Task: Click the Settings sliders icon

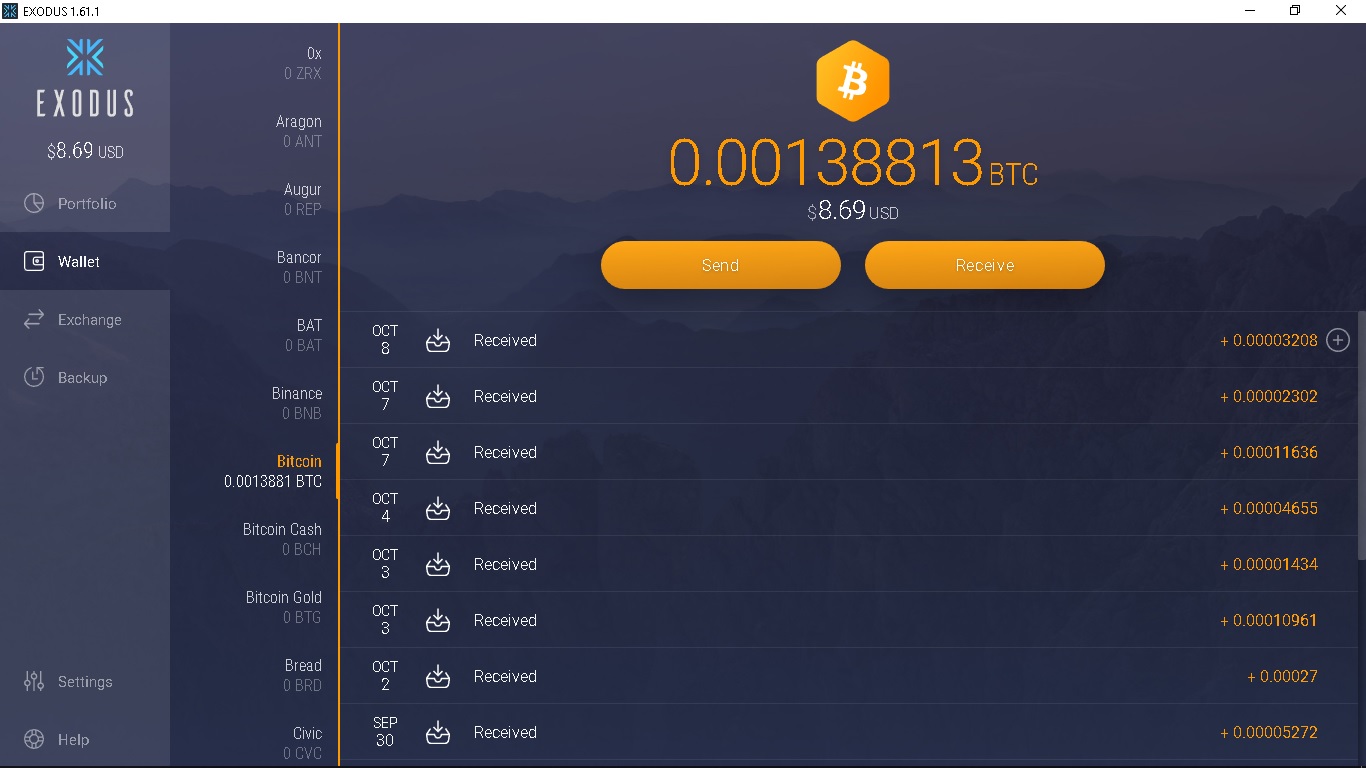Action: pyautogui.click(x=34, y=681)
